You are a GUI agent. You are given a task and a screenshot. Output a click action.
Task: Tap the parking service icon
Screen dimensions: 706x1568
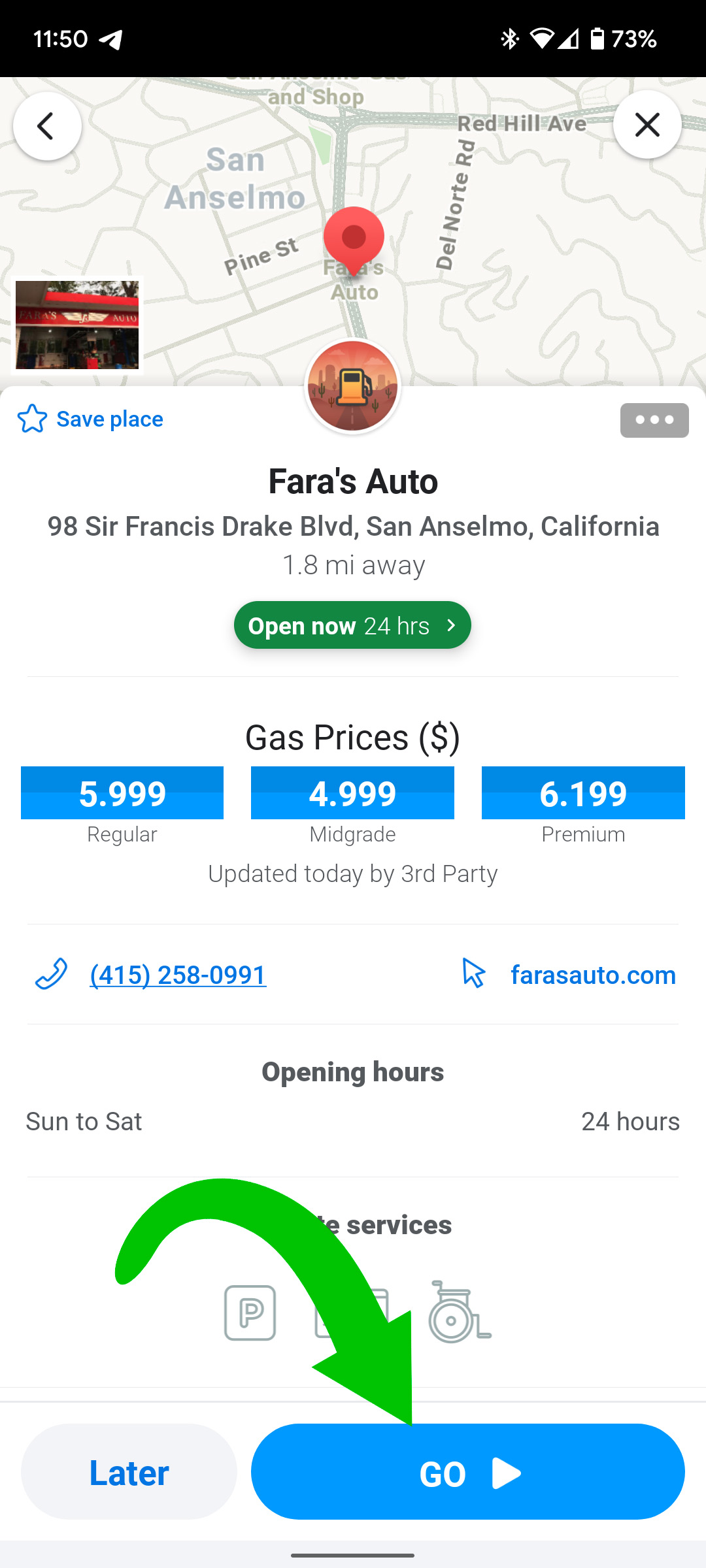(250, 1313)
